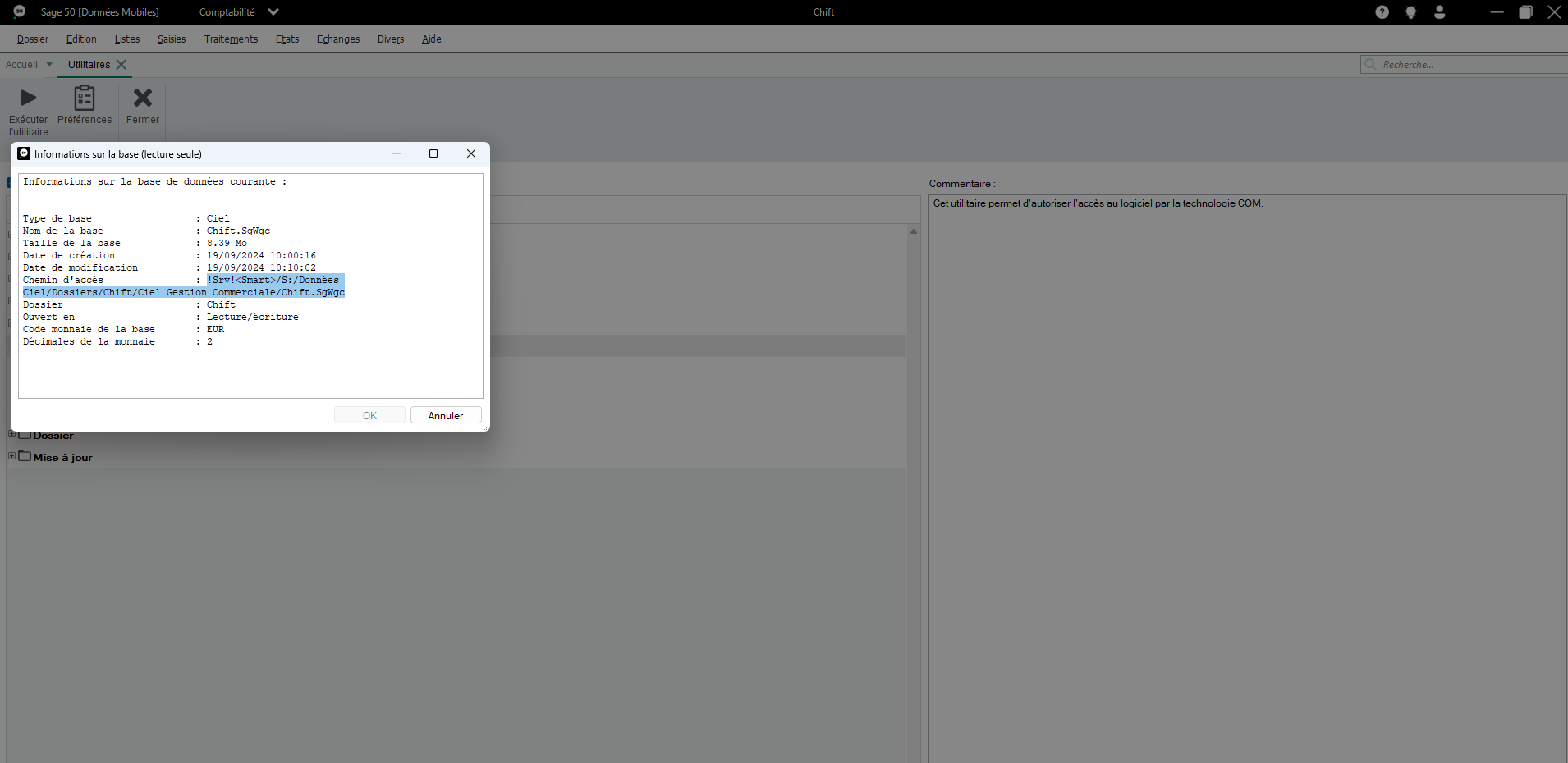Expand the Mise à jour tree node
This screenshot has height=763, width=1568.
11,456
